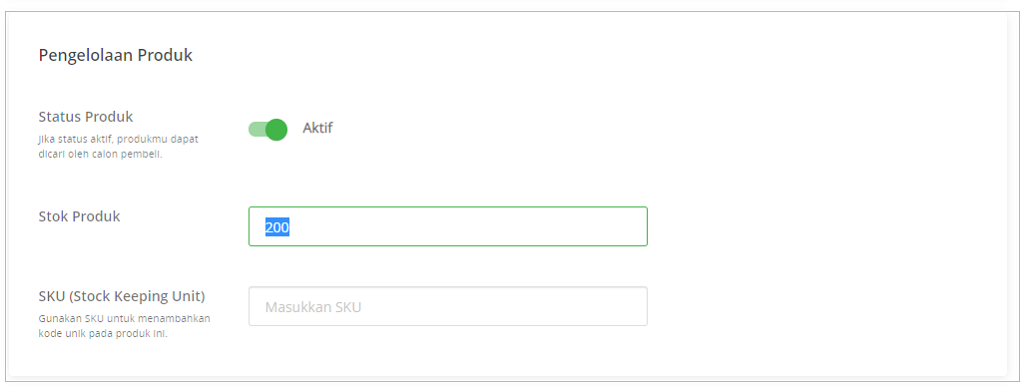Click the SKU (Stock Keeping Unit) label
1024x387 pixels.
(121, 296)
